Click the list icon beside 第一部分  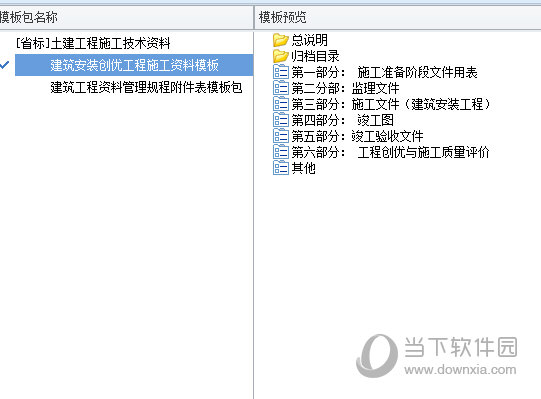[x=281, y=72]
